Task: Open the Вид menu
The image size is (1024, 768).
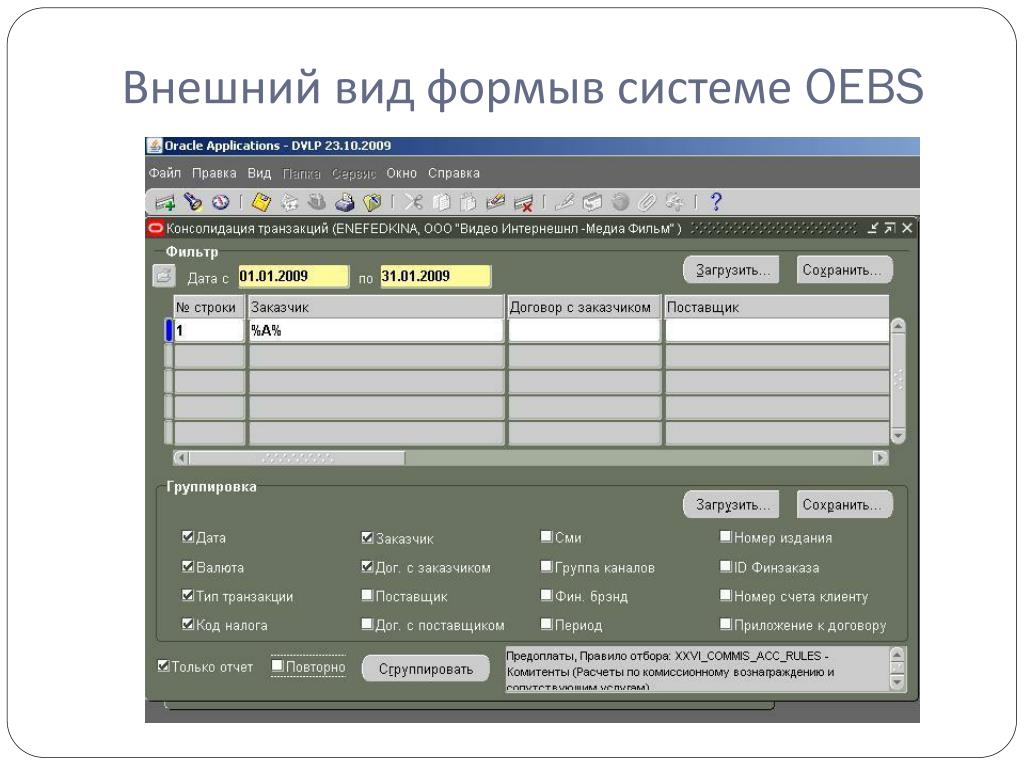Action: (x=259, y=173)
